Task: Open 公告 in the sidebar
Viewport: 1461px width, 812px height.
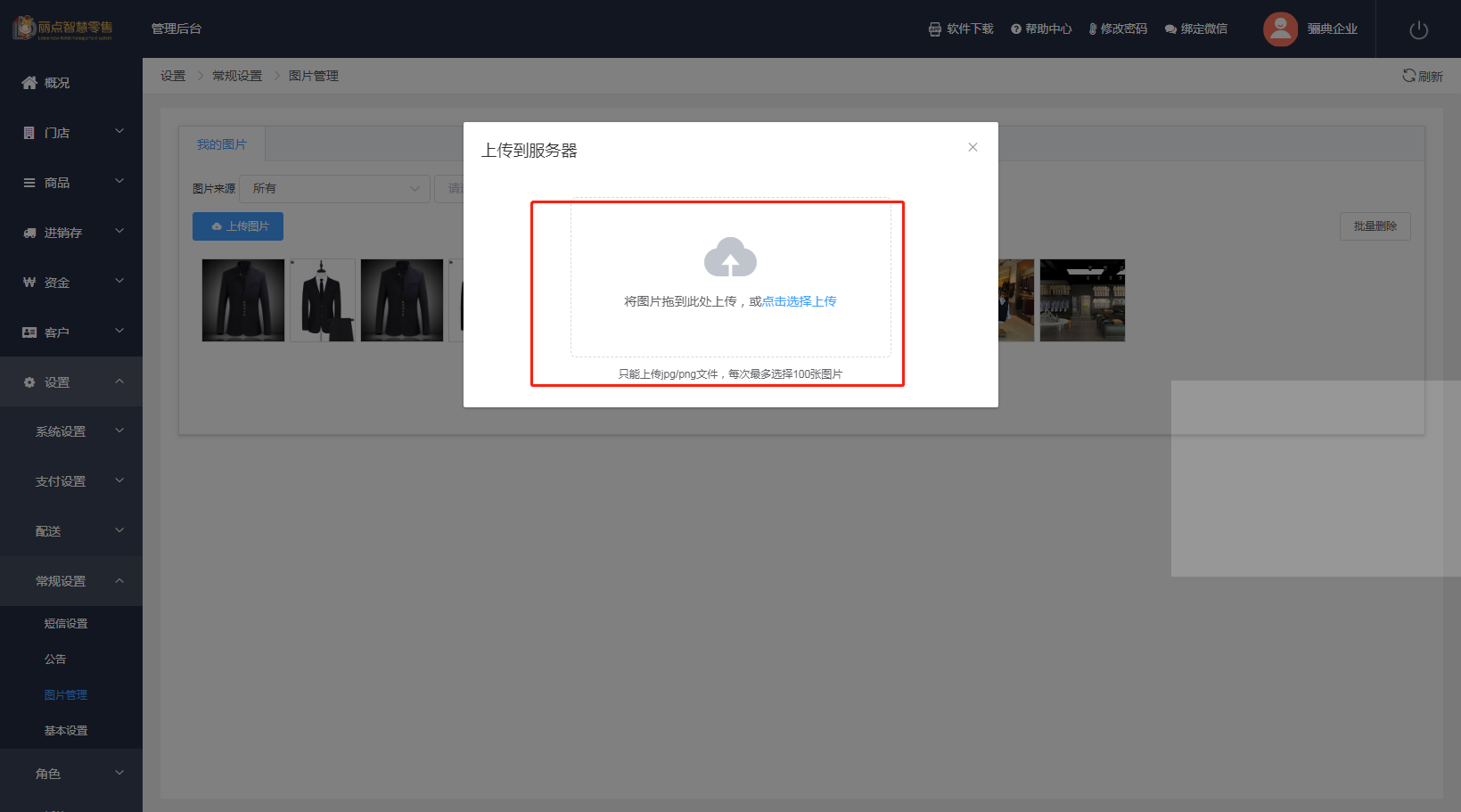Action: point(55,660)
